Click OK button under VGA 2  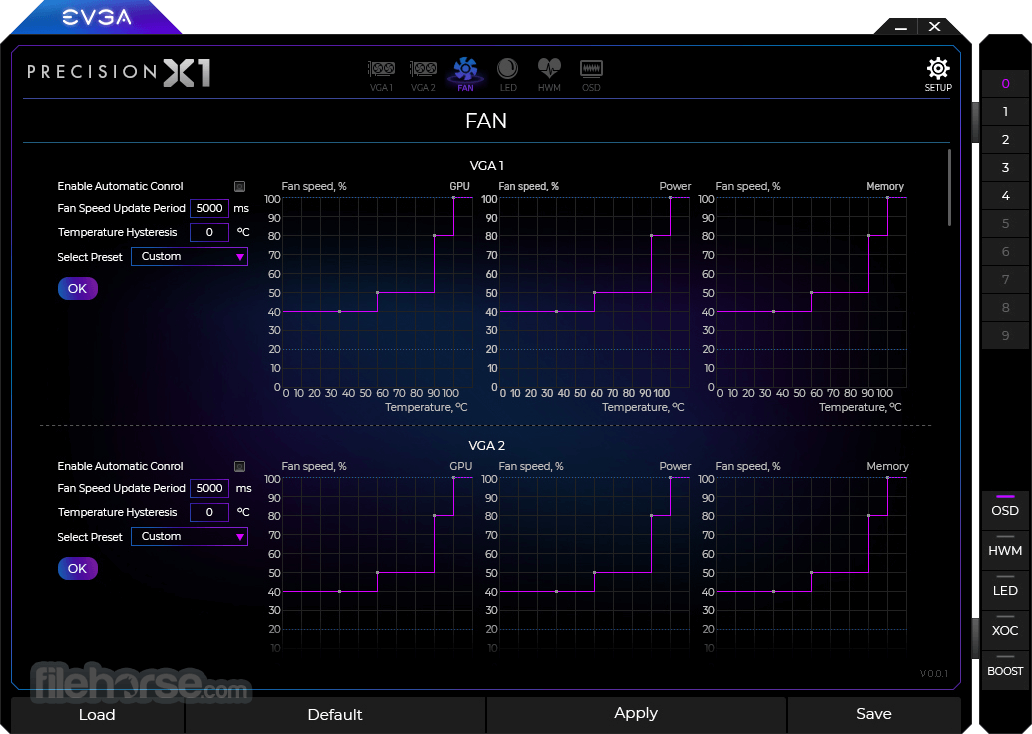click(78, 569)
